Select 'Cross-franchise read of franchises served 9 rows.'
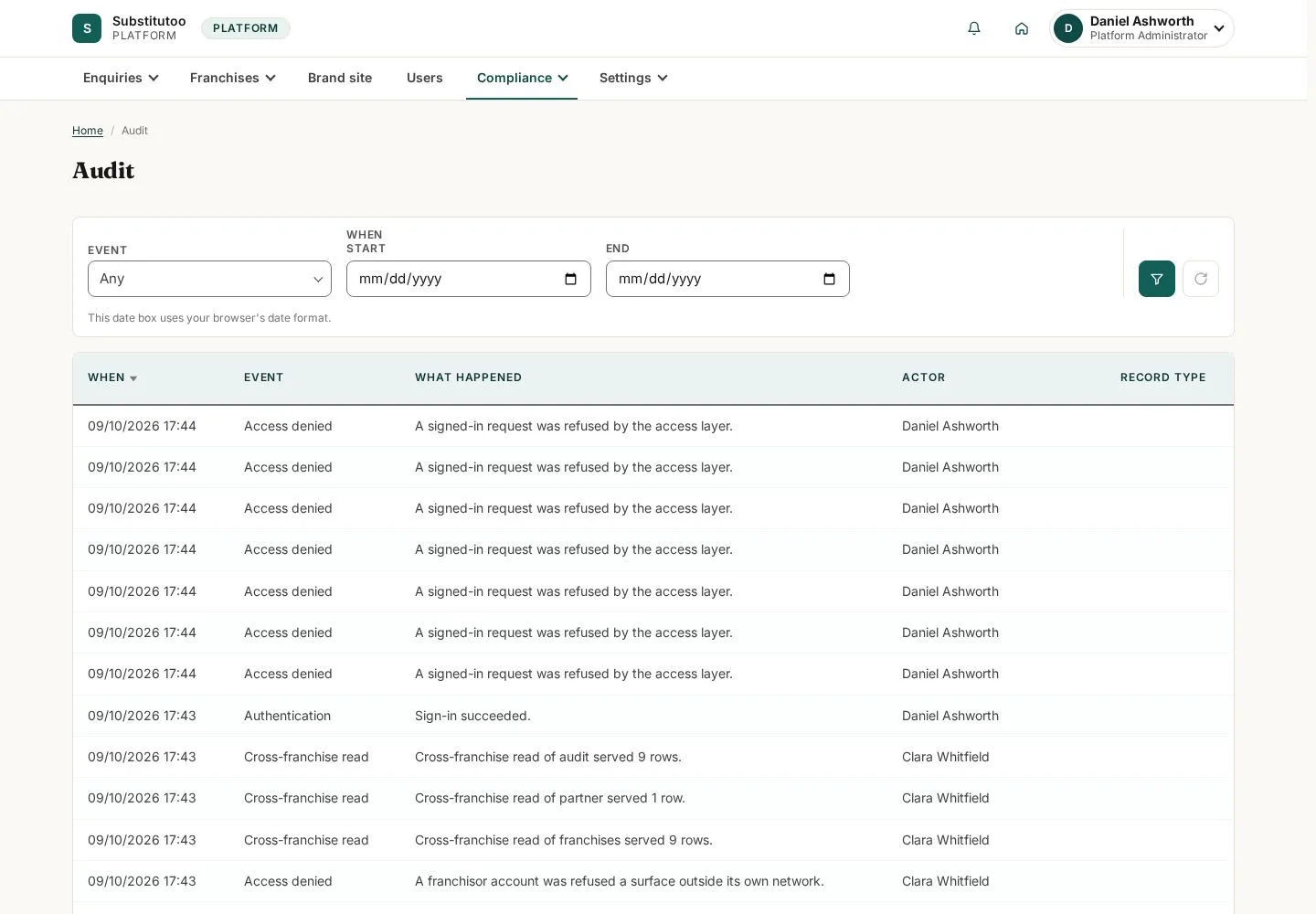Screen dimensions: 1316x914 tap(564, 840)
